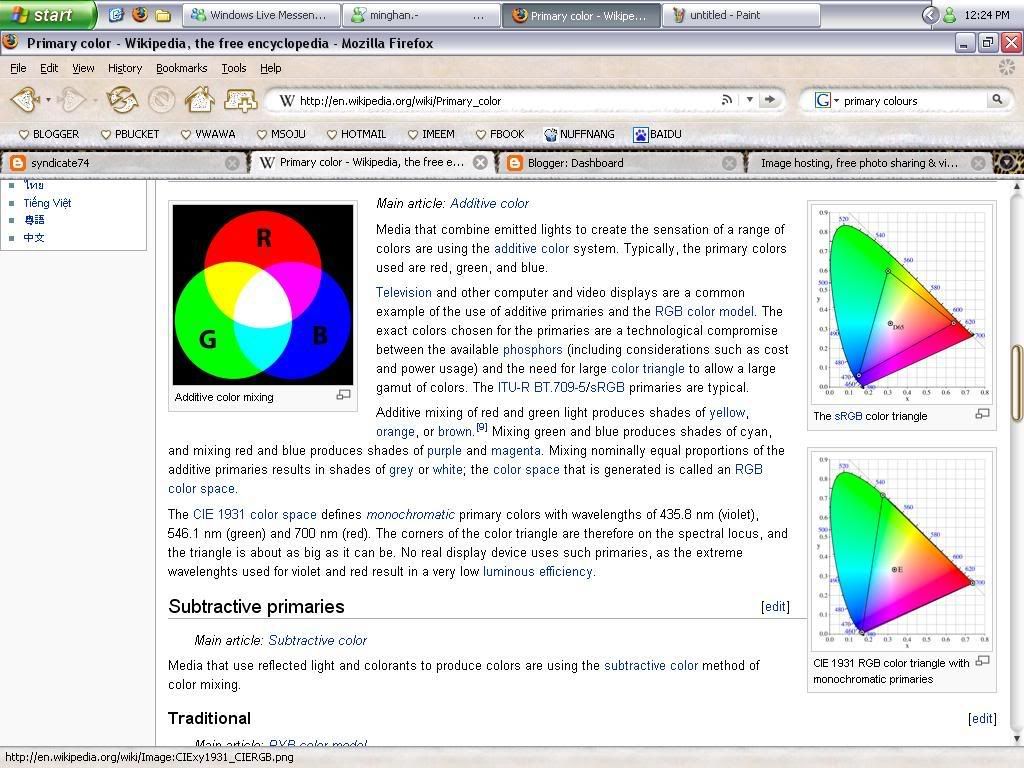This screenshot has width=1024, height=768.
Task: Open the IMEEM bookmark
Action: pyautogui.click(x=431, y=134)
